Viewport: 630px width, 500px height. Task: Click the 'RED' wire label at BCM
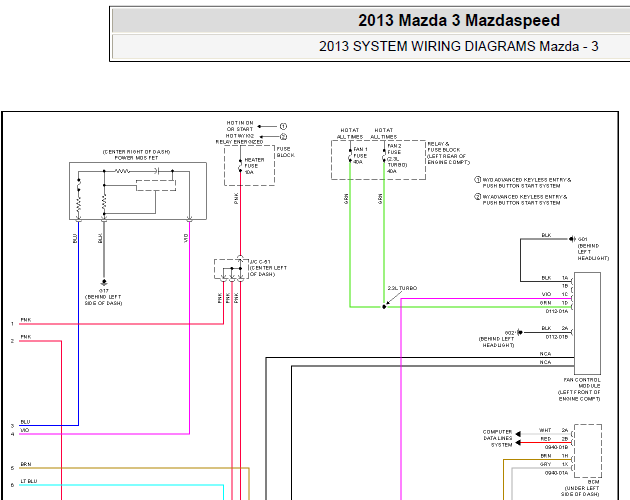coord(546,439)
